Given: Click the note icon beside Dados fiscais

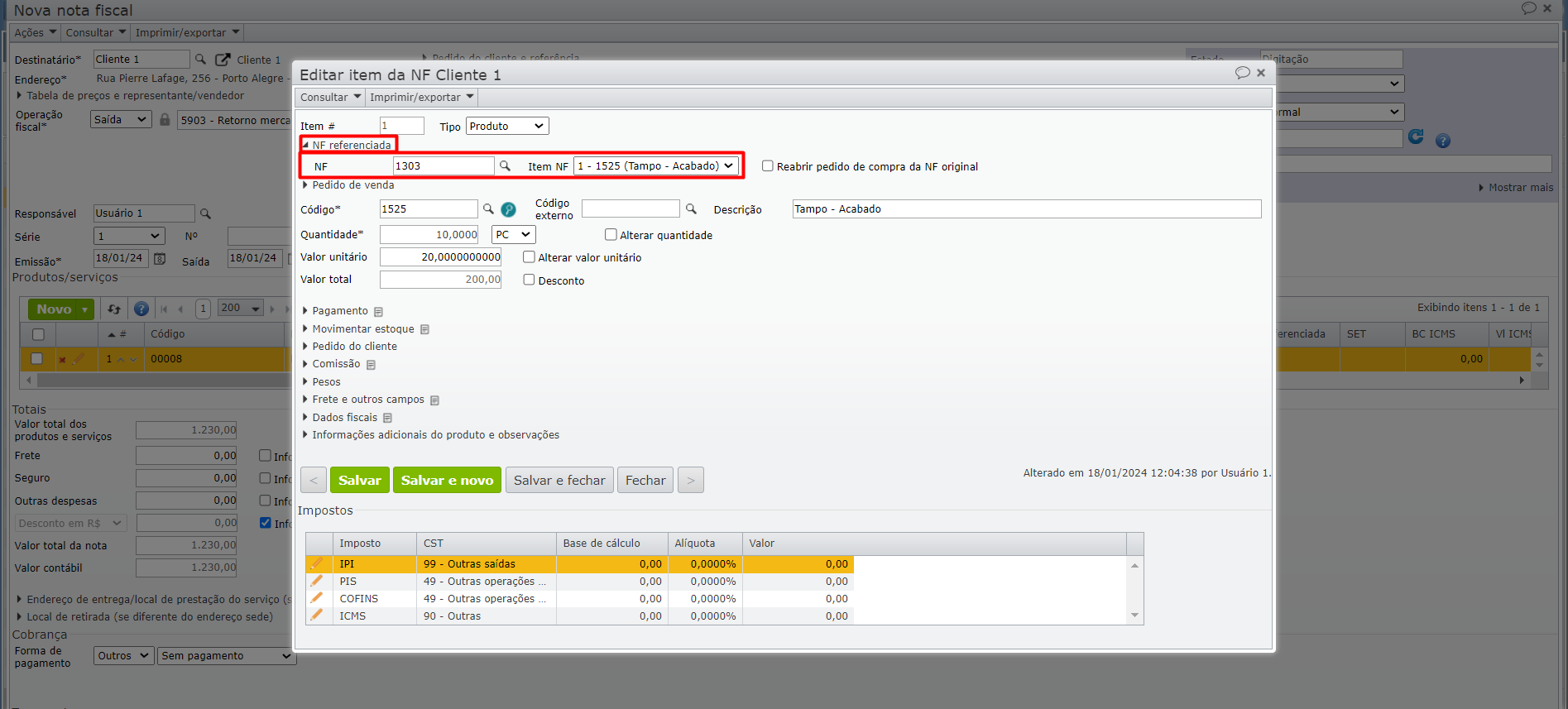Looking at the screenshot, I should (387, 418).
